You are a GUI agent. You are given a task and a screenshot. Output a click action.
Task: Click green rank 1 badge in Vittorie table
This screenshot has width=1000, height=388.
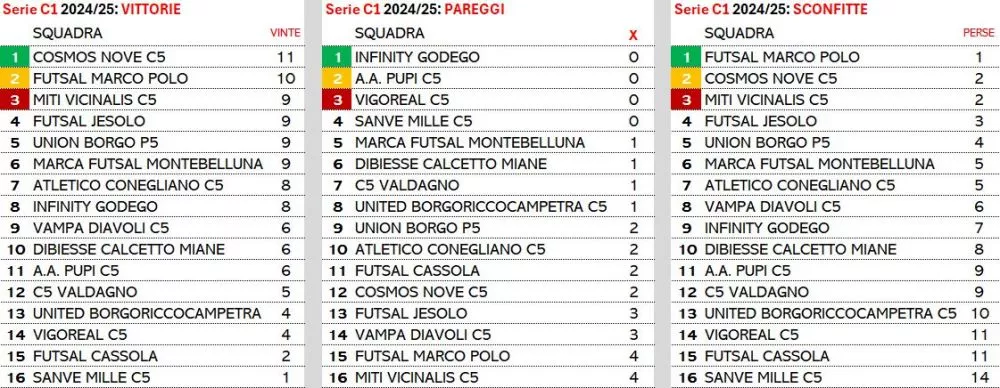[x=15, y=57]
